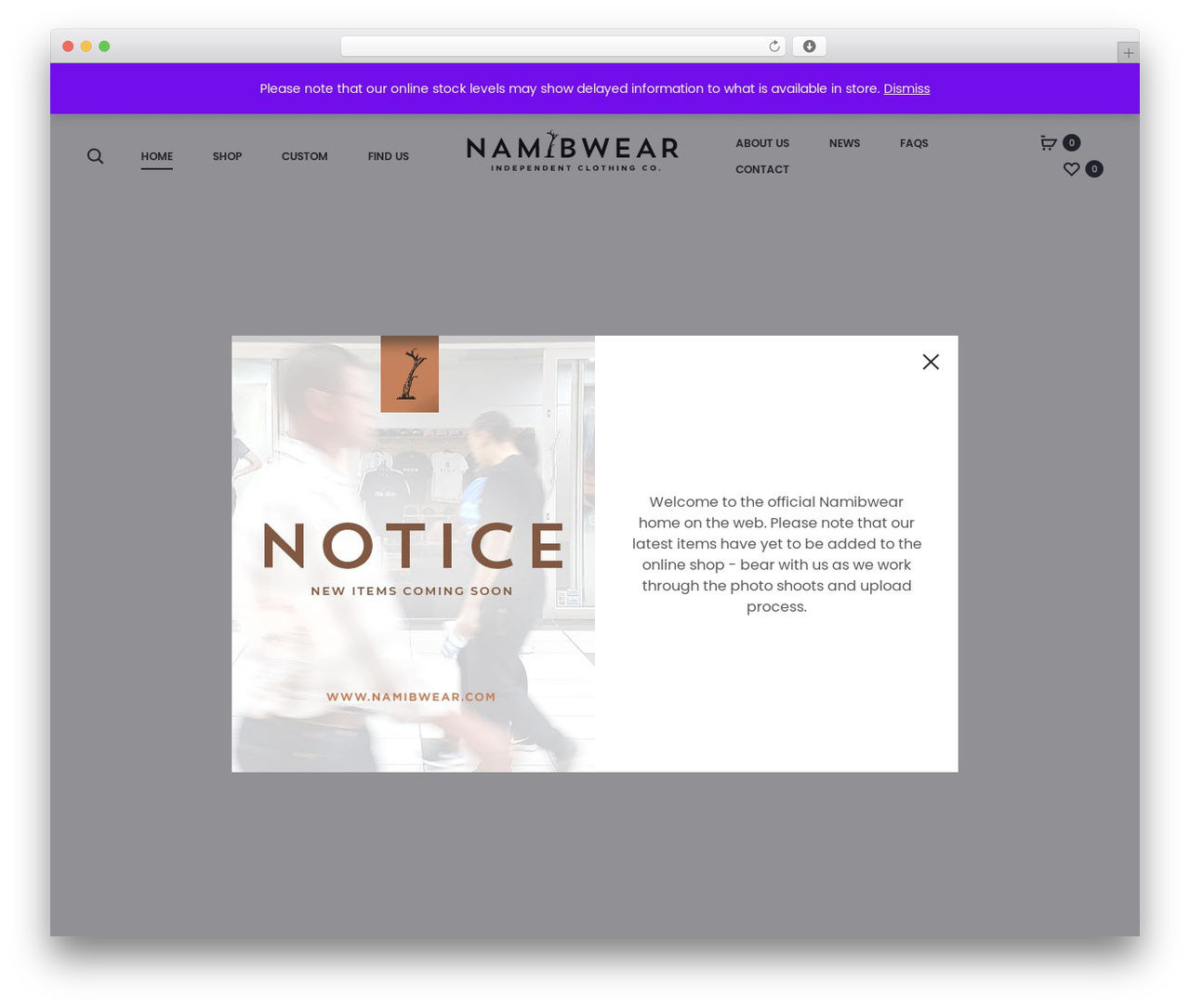
Task: Go to the HOME menu item
Action: click(x=157, y=156)
